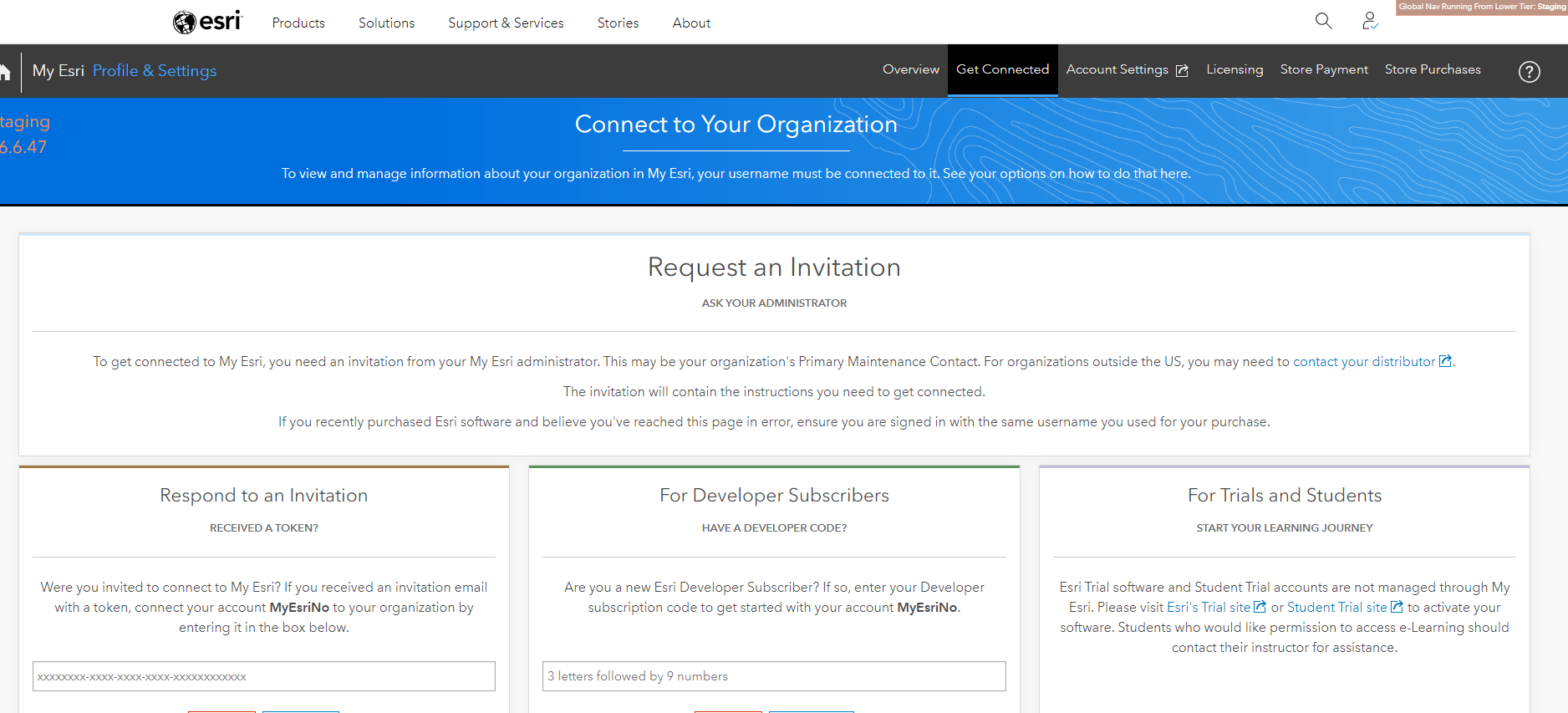This screenshot has height=713, width=1568.
Task: Focus the Developer subscription code field
Action: (774, 676)
